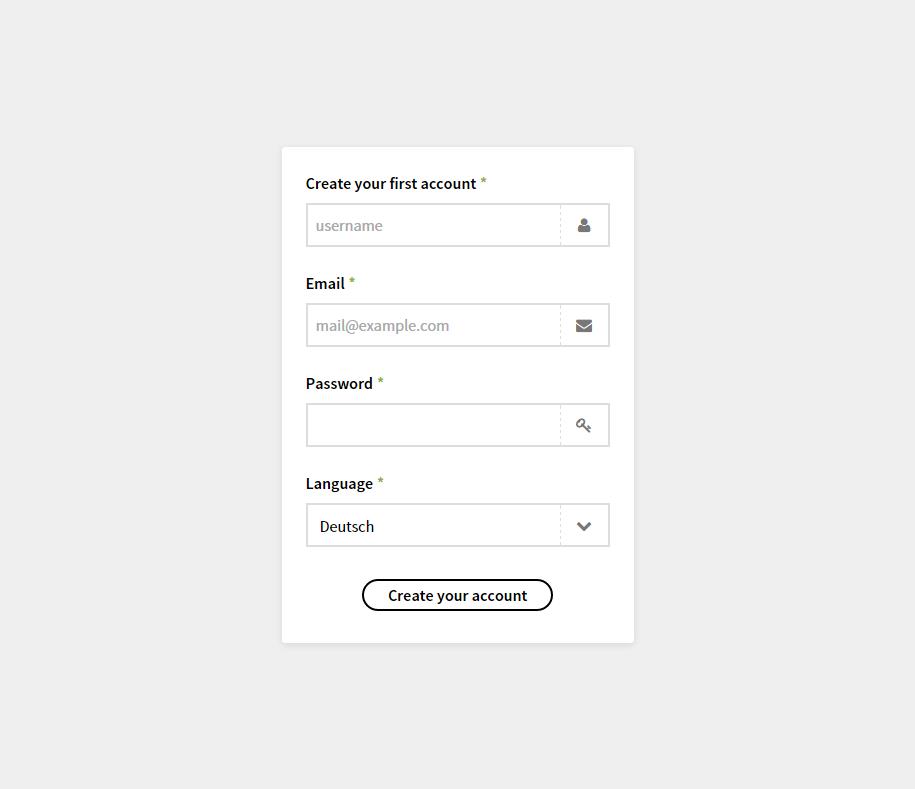
Task: Click the selected "Deutsch" language value
Action: (347, 527)
